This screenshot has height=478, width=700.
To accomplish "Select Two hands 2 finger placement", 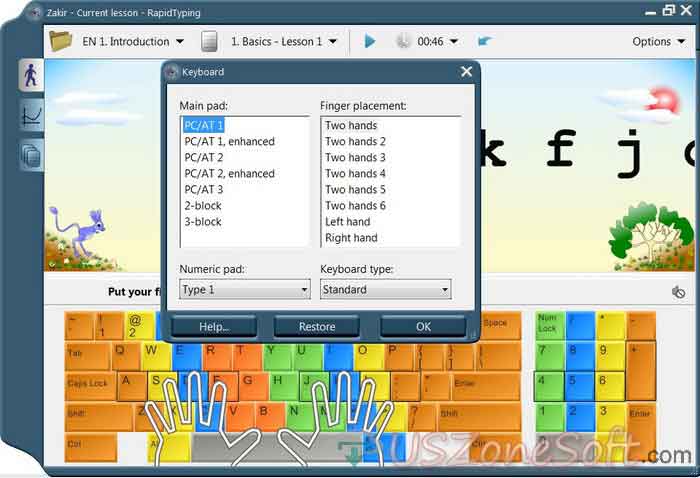I will click(355, 141).
